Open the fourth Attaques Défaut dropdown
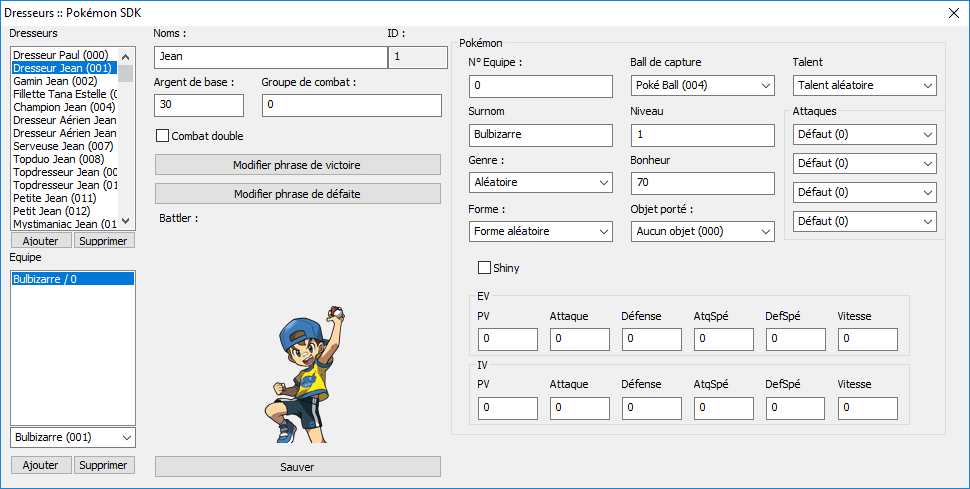The width and height of the screenshot is (970, 489). pos(865,221)
